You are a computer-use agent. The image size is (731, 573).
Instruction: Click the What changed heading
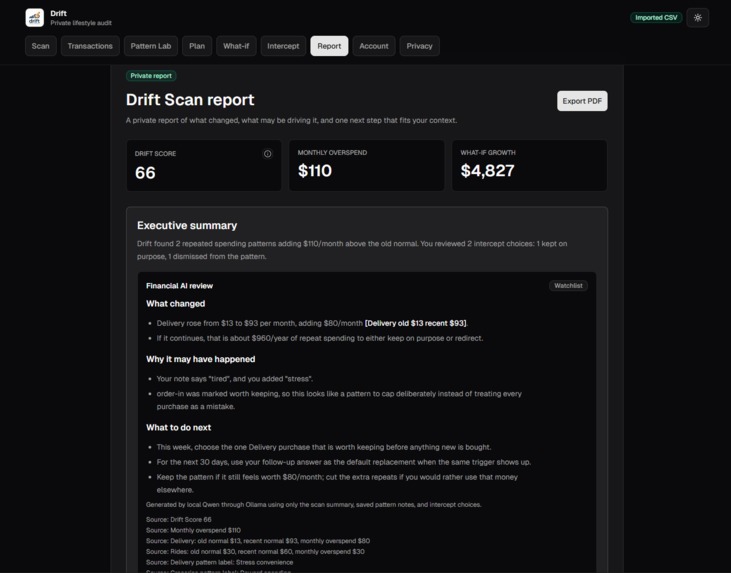[175, 304]
